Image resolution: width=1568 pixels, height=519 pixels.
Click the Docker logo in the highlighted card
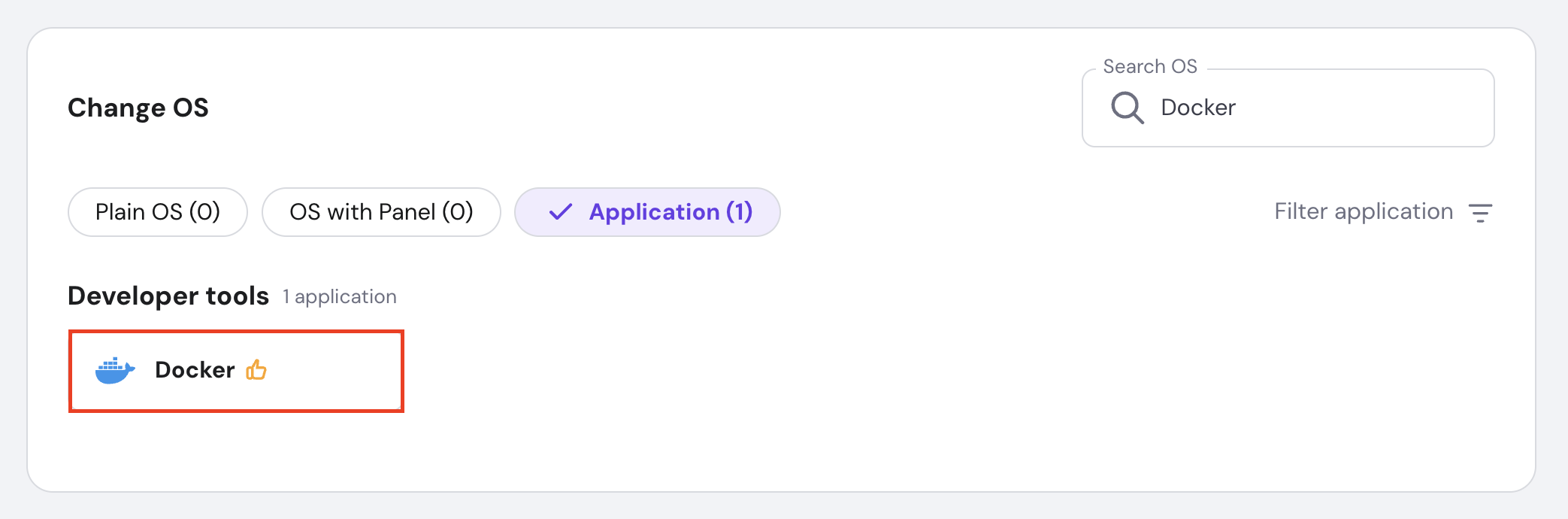tap(114, 370)
